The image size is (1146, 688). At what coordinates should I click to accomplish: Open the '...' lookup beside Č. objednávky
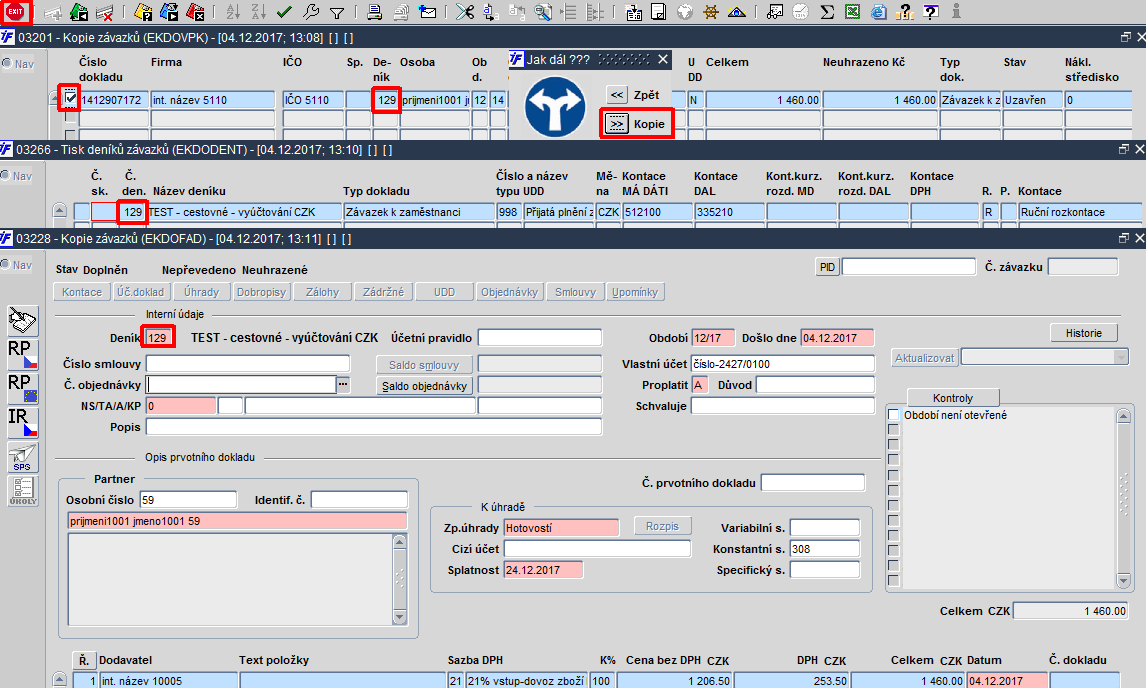[343, 385]
